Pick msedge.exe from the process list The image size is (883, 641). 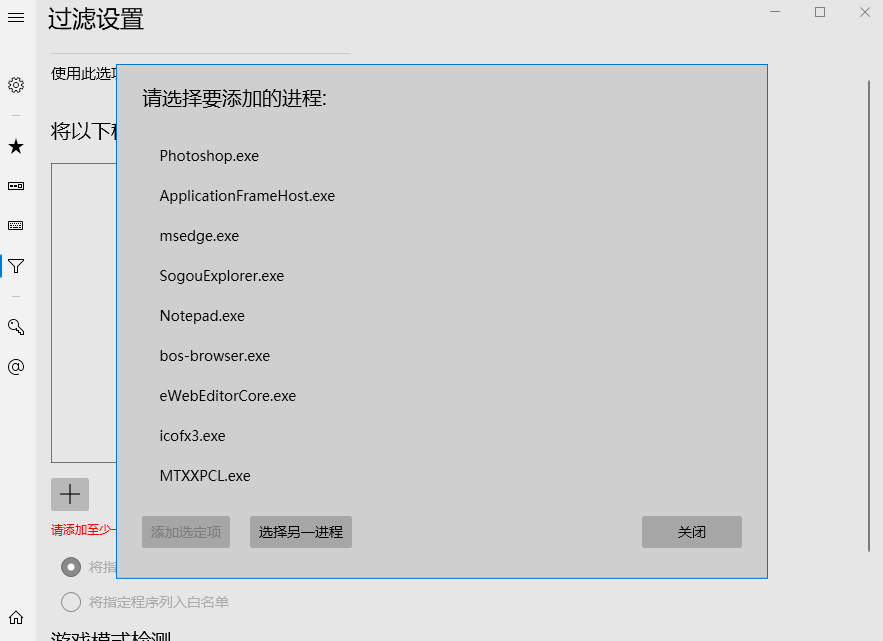(199, 236)
